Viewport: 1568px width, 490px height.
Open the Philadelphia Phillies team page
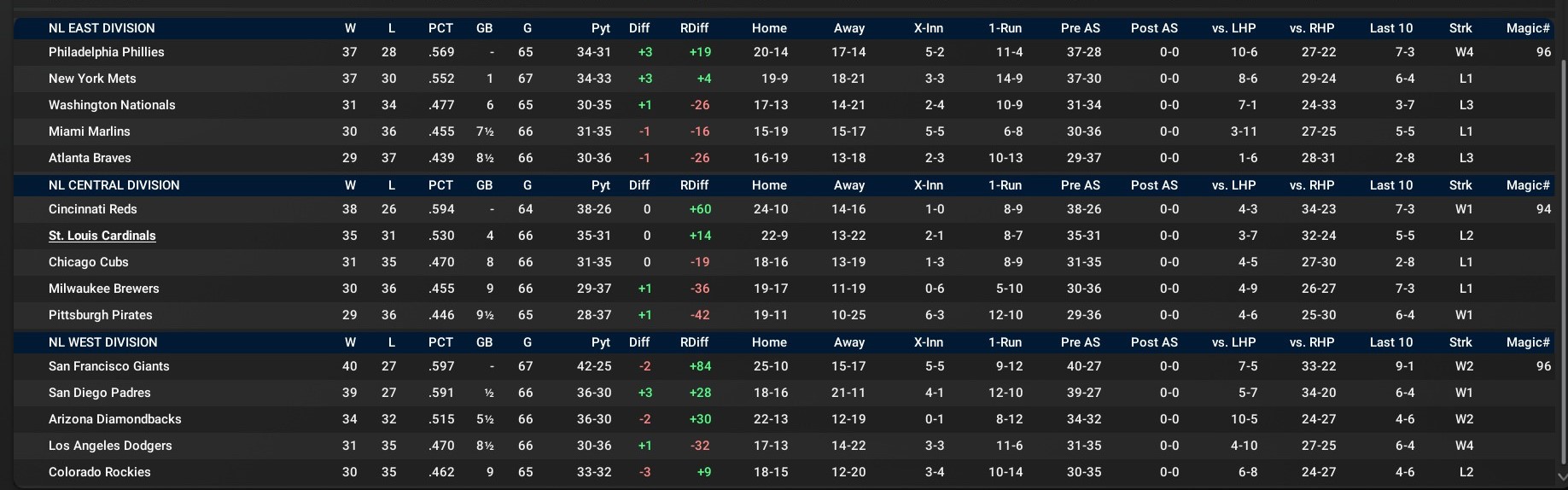coord(106,52)
